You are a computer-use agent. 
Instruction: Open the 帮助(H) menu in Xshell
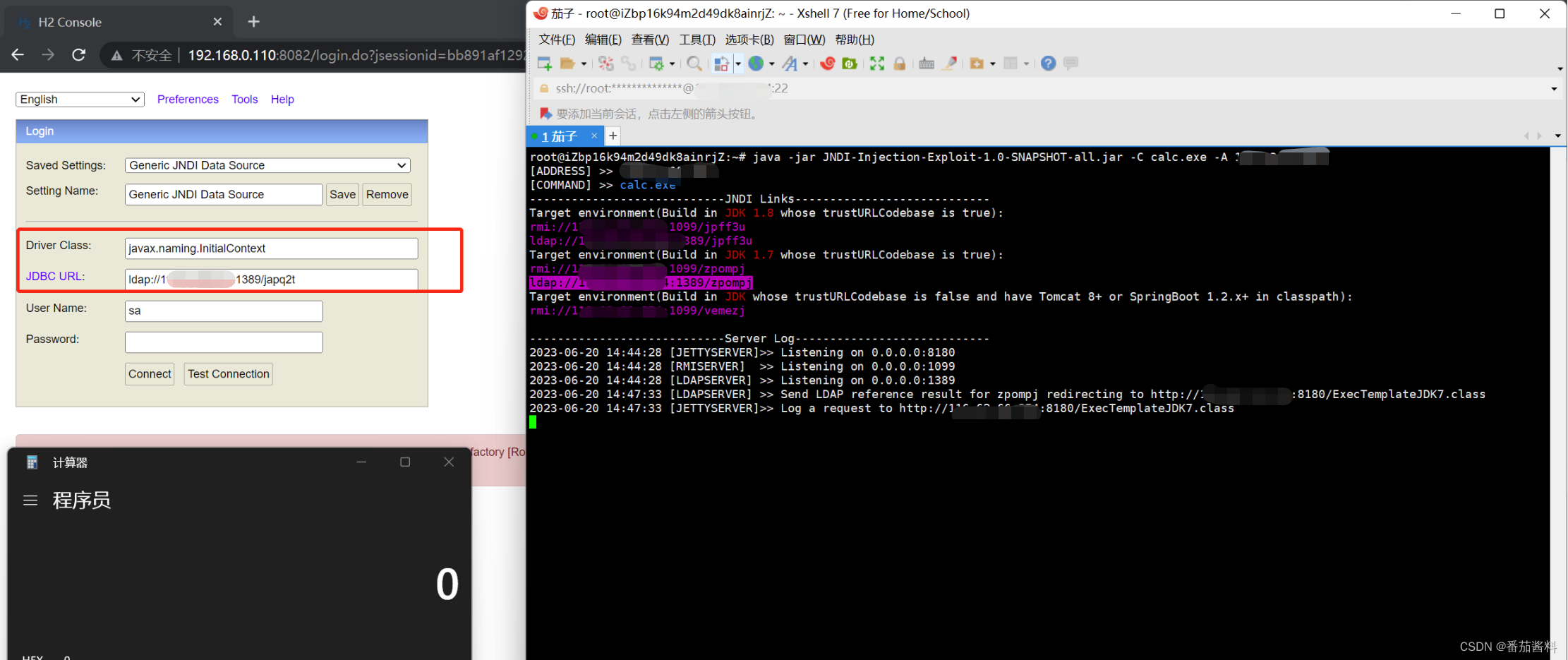coord(855,40)
